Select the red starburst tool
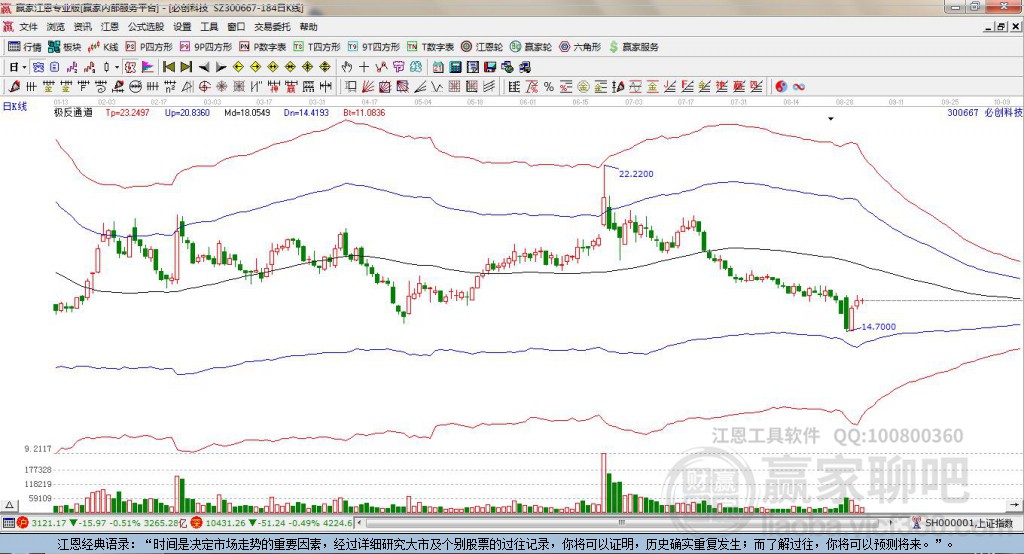1024x554 pixels. click(221, 87)
